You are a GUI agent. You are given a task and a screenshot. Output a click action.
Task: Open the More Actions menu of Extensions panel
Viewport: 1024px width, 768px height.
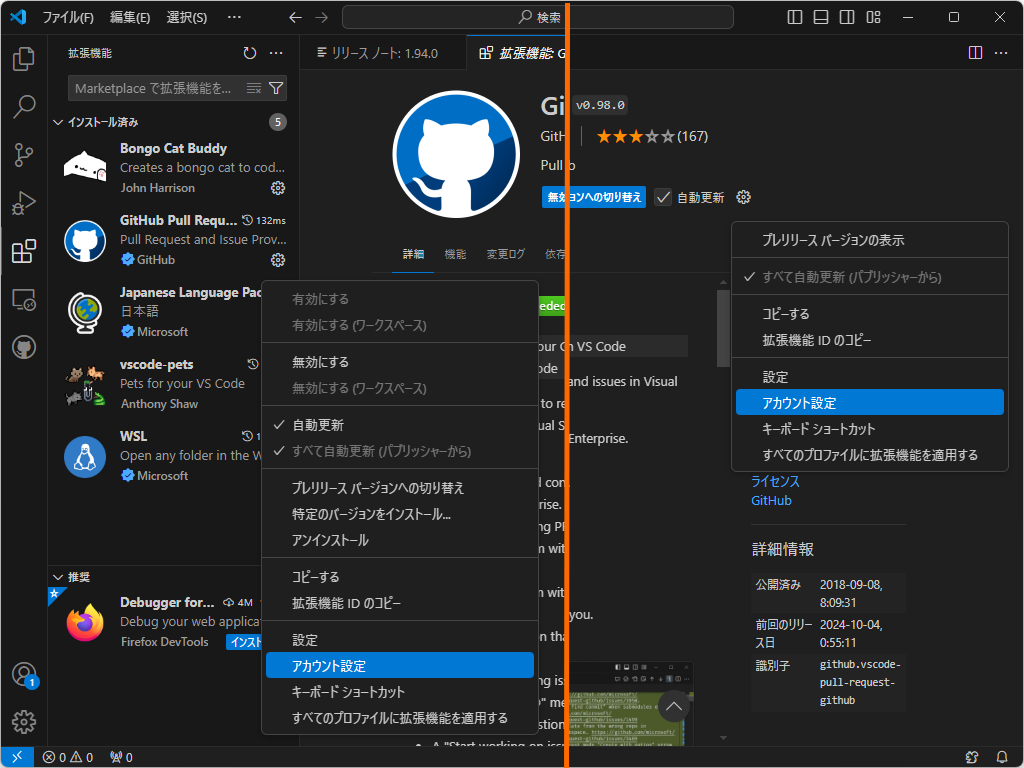click(276, 53)
